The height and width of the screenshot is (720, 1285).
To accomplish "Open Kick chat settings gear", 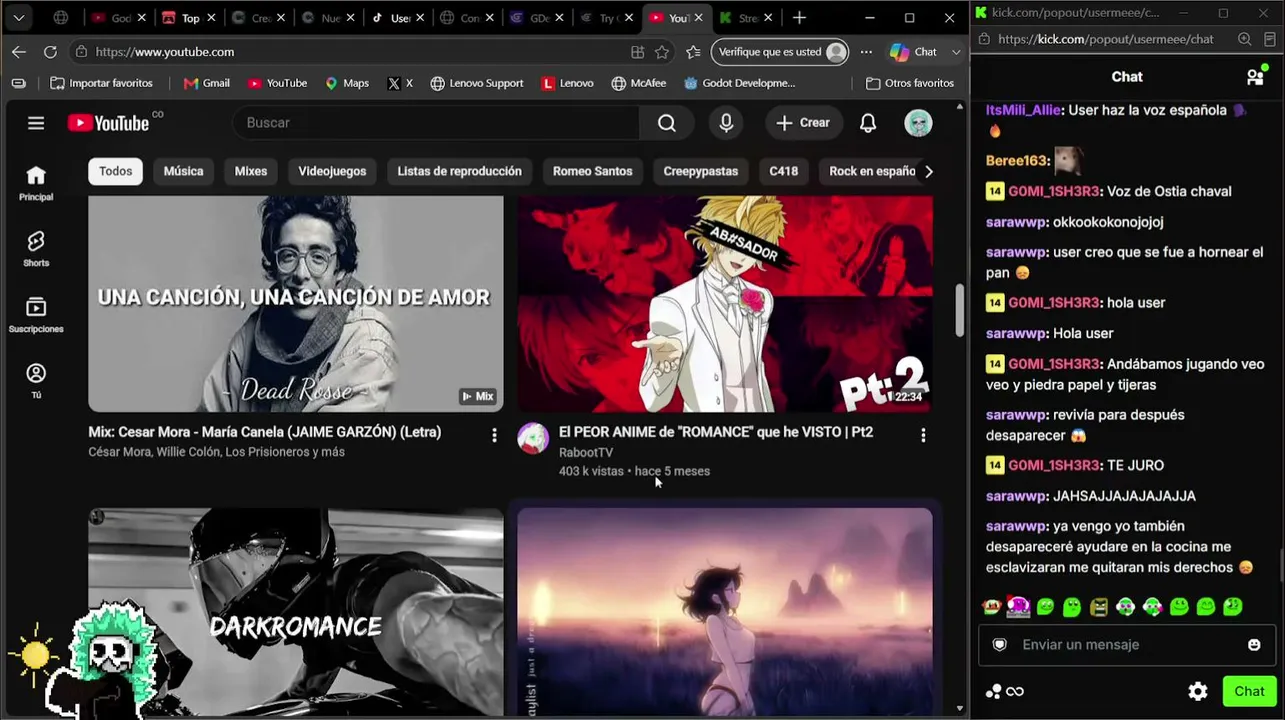I will point(1198,691).
